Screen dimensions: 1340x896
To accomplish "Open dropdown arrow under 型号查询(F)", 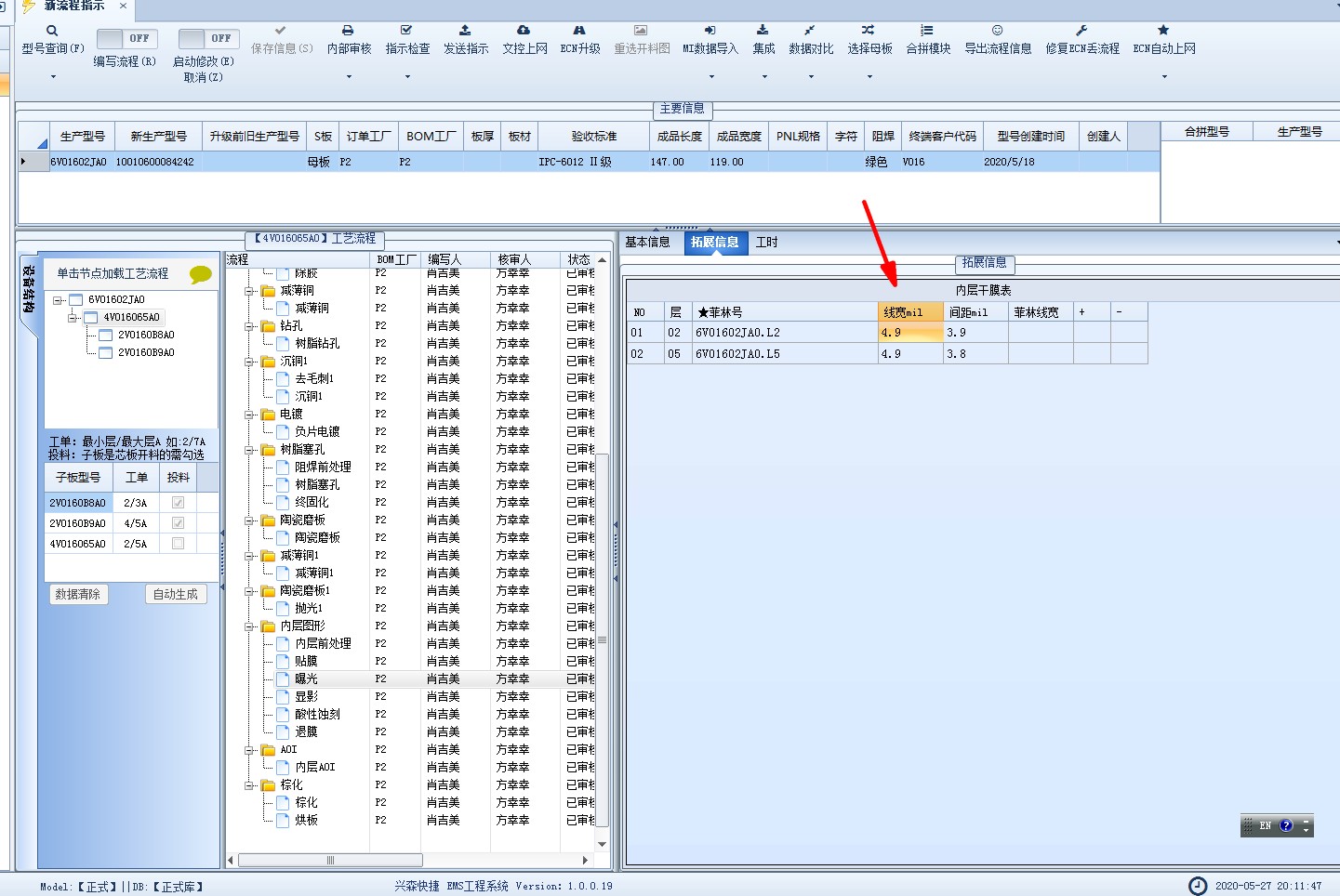I will click(53, 77).
